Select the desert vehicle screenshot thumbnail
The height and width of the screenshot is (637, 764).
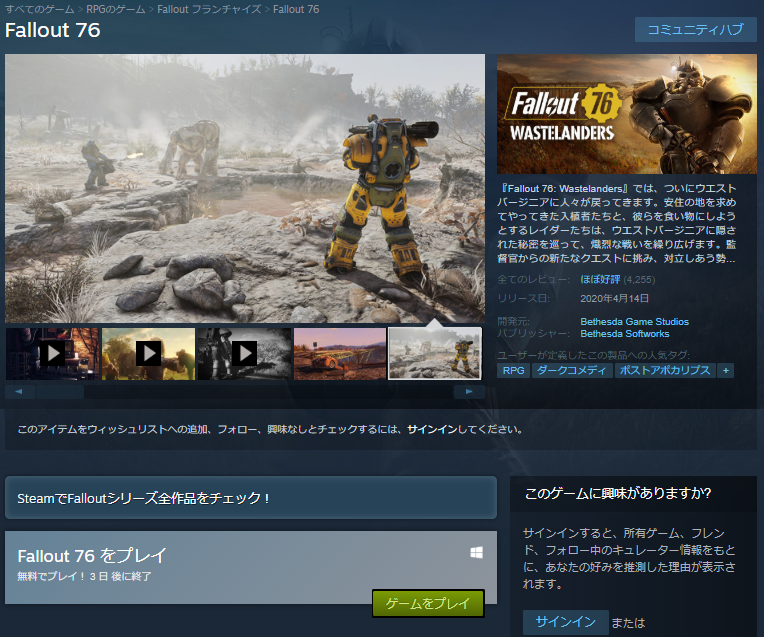coord(340,353)
